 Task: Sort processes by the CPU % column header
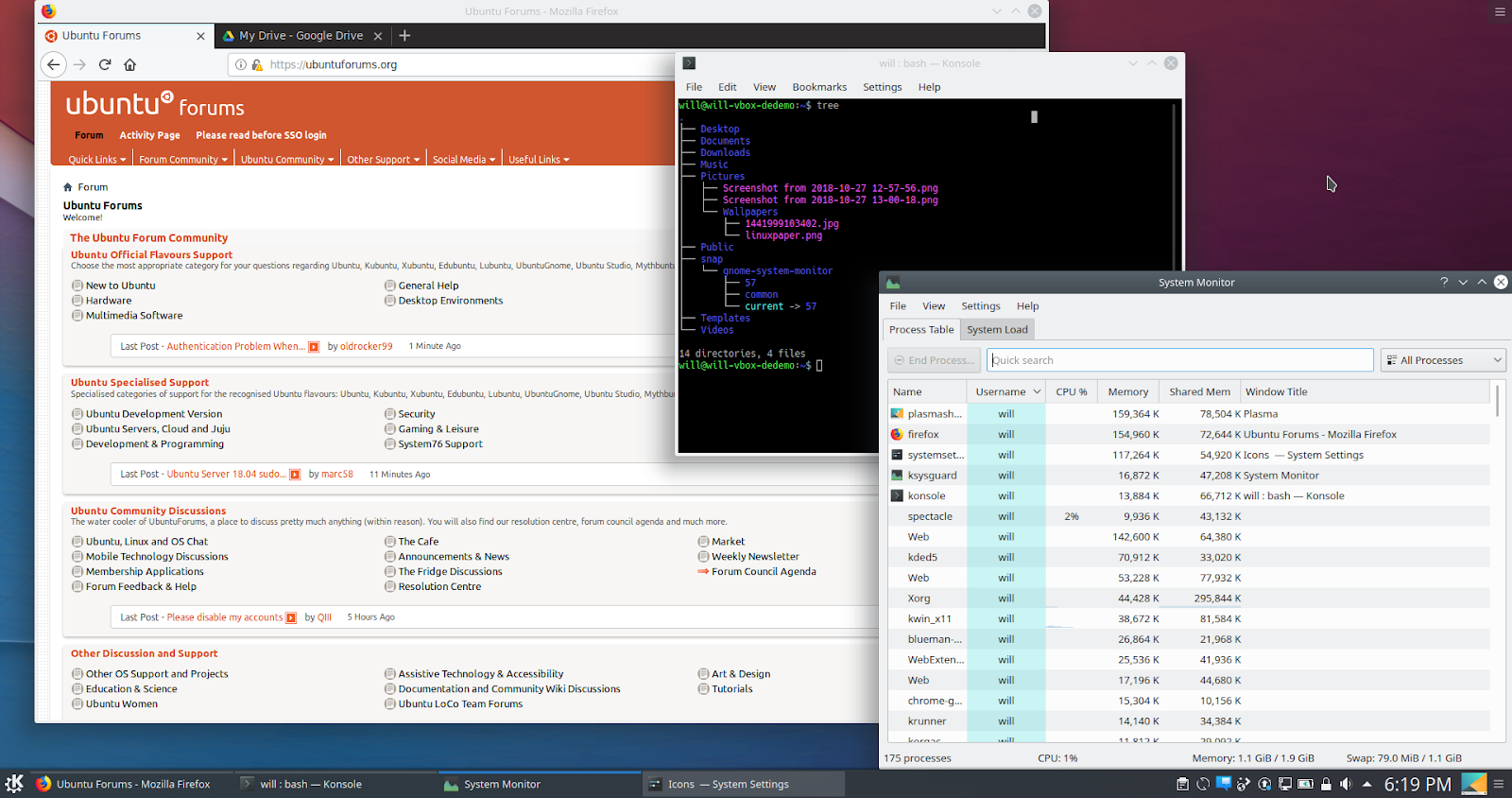tap(1072, 391)
